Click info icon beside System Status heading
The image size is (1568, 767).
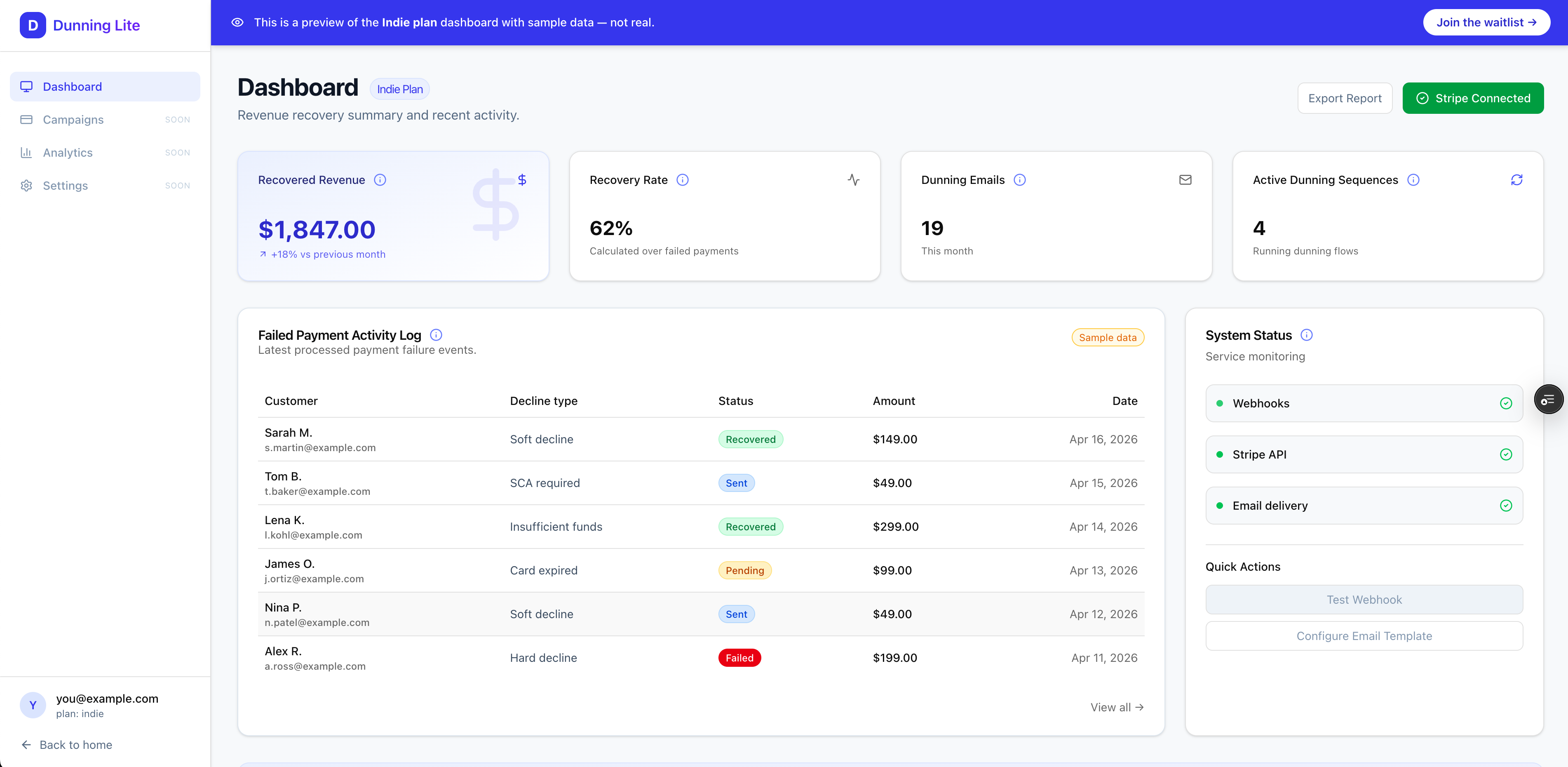tap(1306, 335)
